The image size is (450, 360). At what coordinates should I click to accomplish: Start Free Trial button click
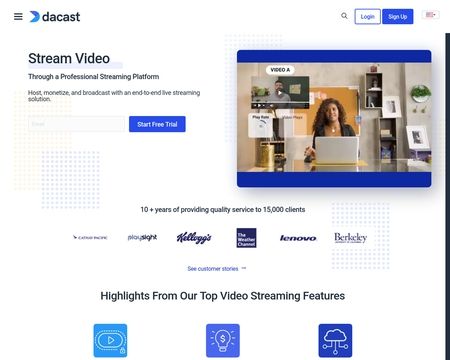click(157, 124)
